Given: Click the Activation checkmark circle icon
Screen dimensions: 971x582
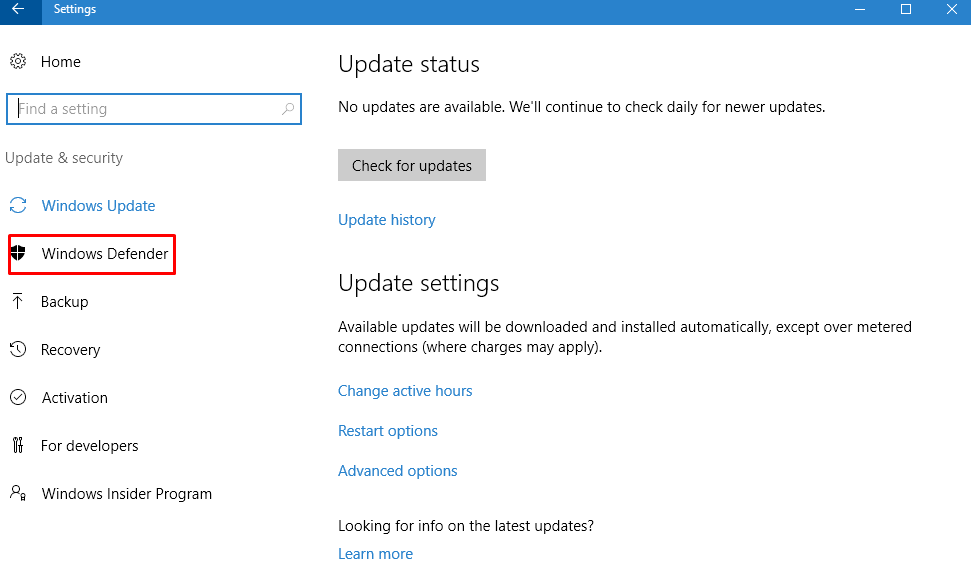Looking at the screenshot, I should click(x=18, y=398).
